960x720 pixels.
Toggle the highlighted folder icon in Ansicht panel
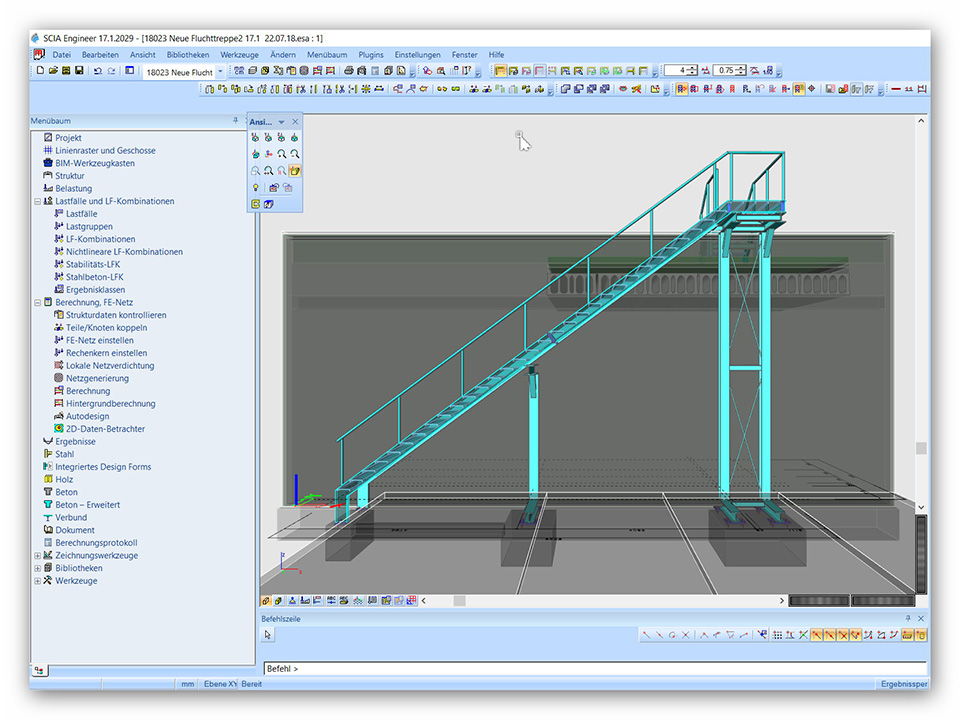295,171
